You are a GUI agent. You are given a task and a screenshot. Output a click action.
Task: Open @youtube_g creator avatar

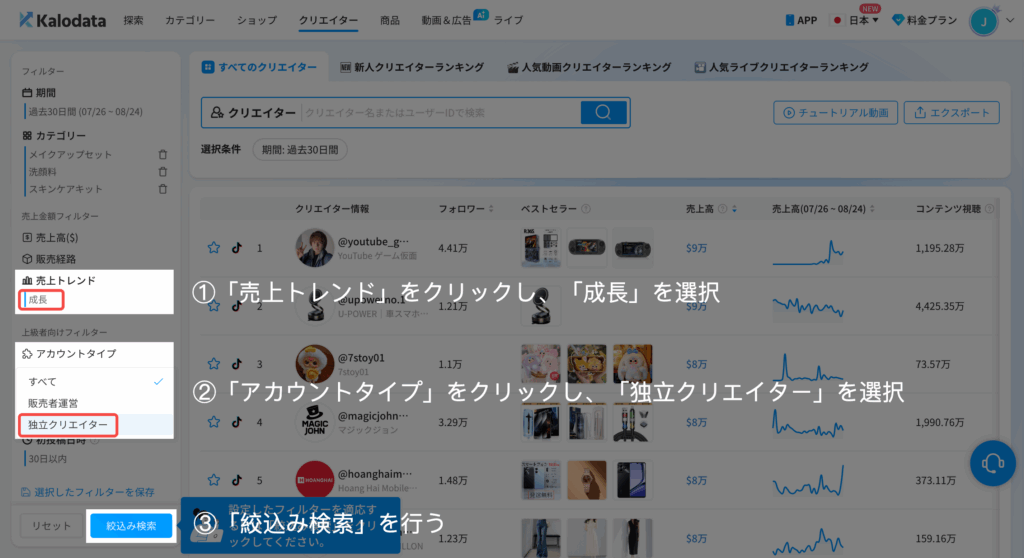[x=314, y=248]
